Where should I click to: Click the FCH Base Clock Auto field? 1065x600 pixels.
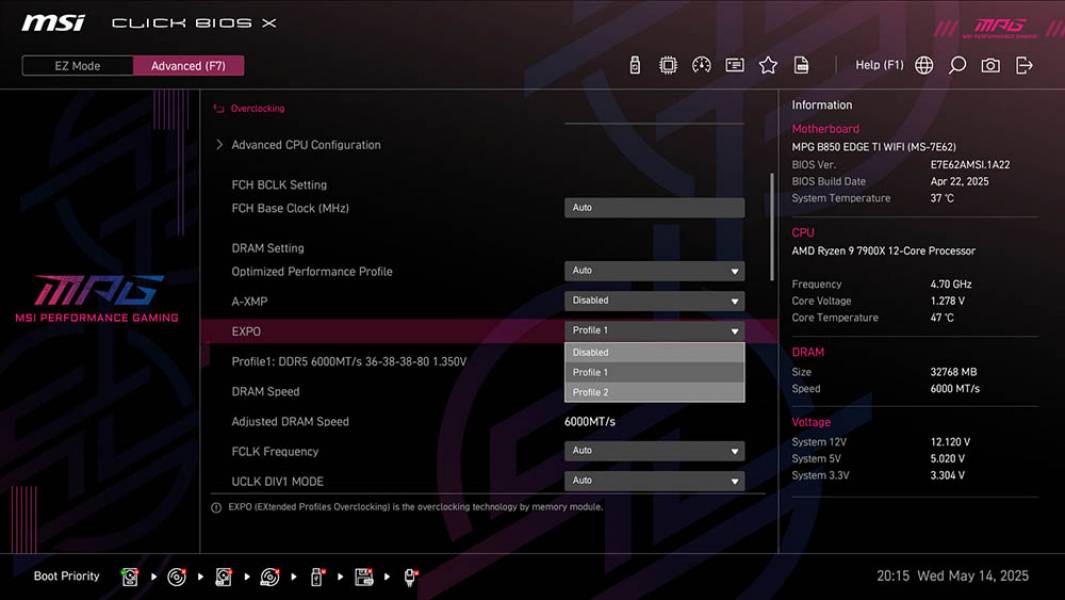click(x=654, y=208)
